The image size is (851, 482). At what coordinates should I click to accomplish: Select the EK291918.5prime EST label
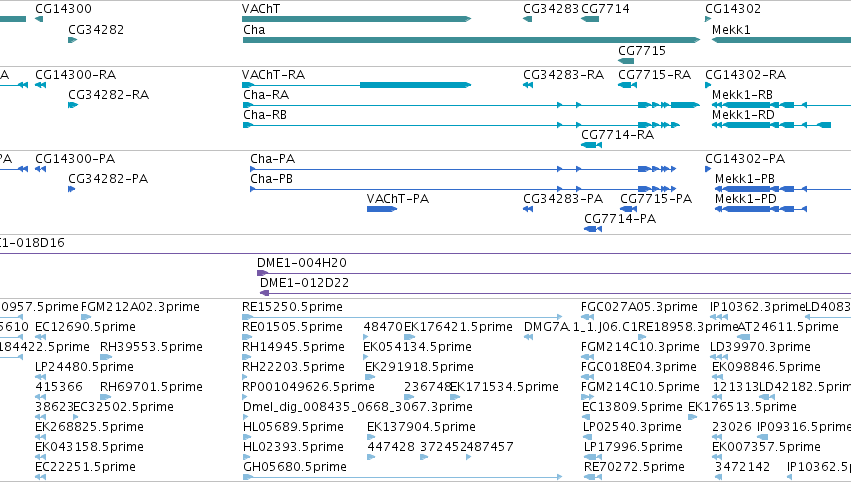(x=419, y=367)
